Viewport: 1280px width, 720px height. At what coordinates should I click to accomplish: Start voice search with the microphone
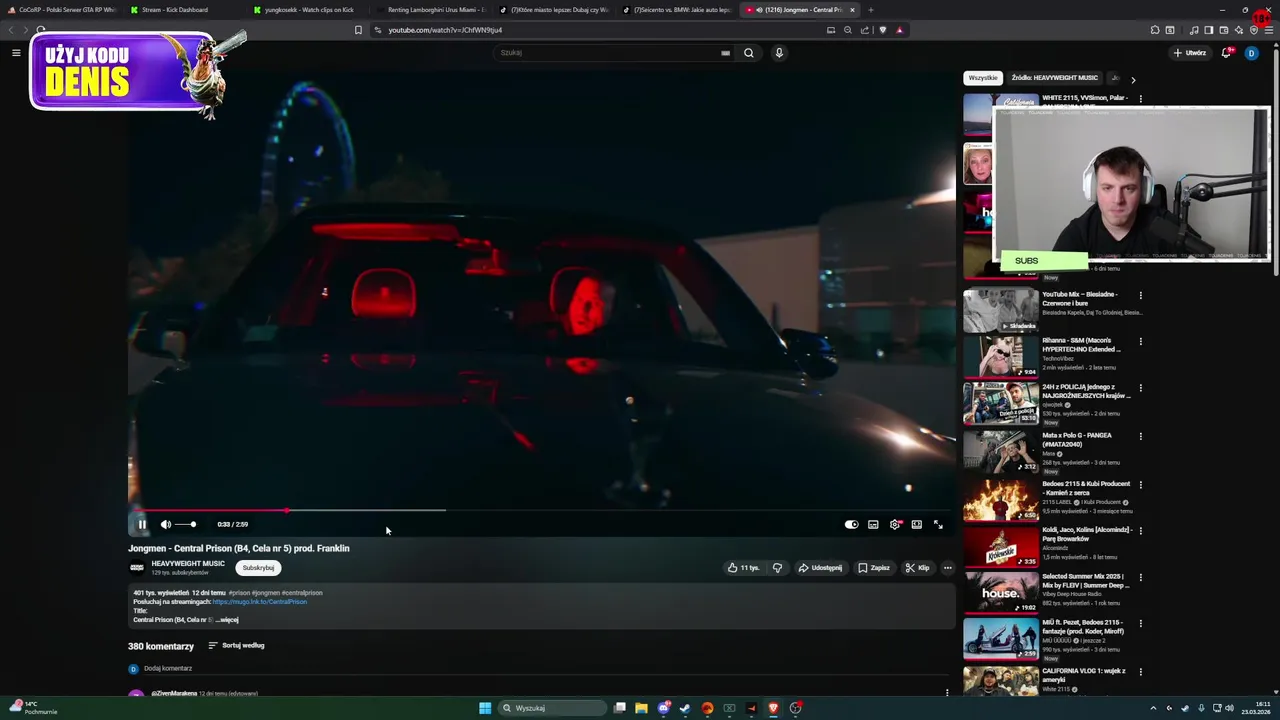coord(779,53)
